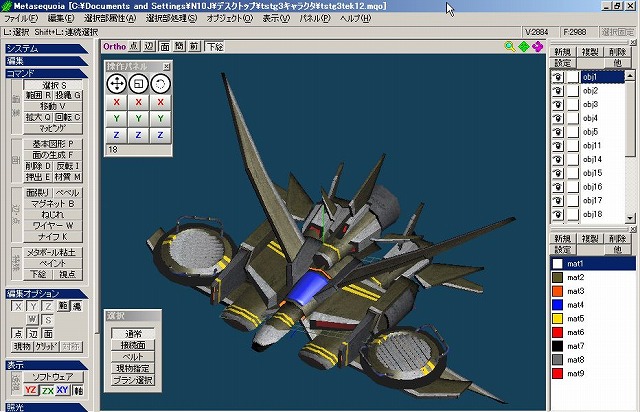
Task: Click the ソフトウェア render mode button
Action: tap(53, 377)
